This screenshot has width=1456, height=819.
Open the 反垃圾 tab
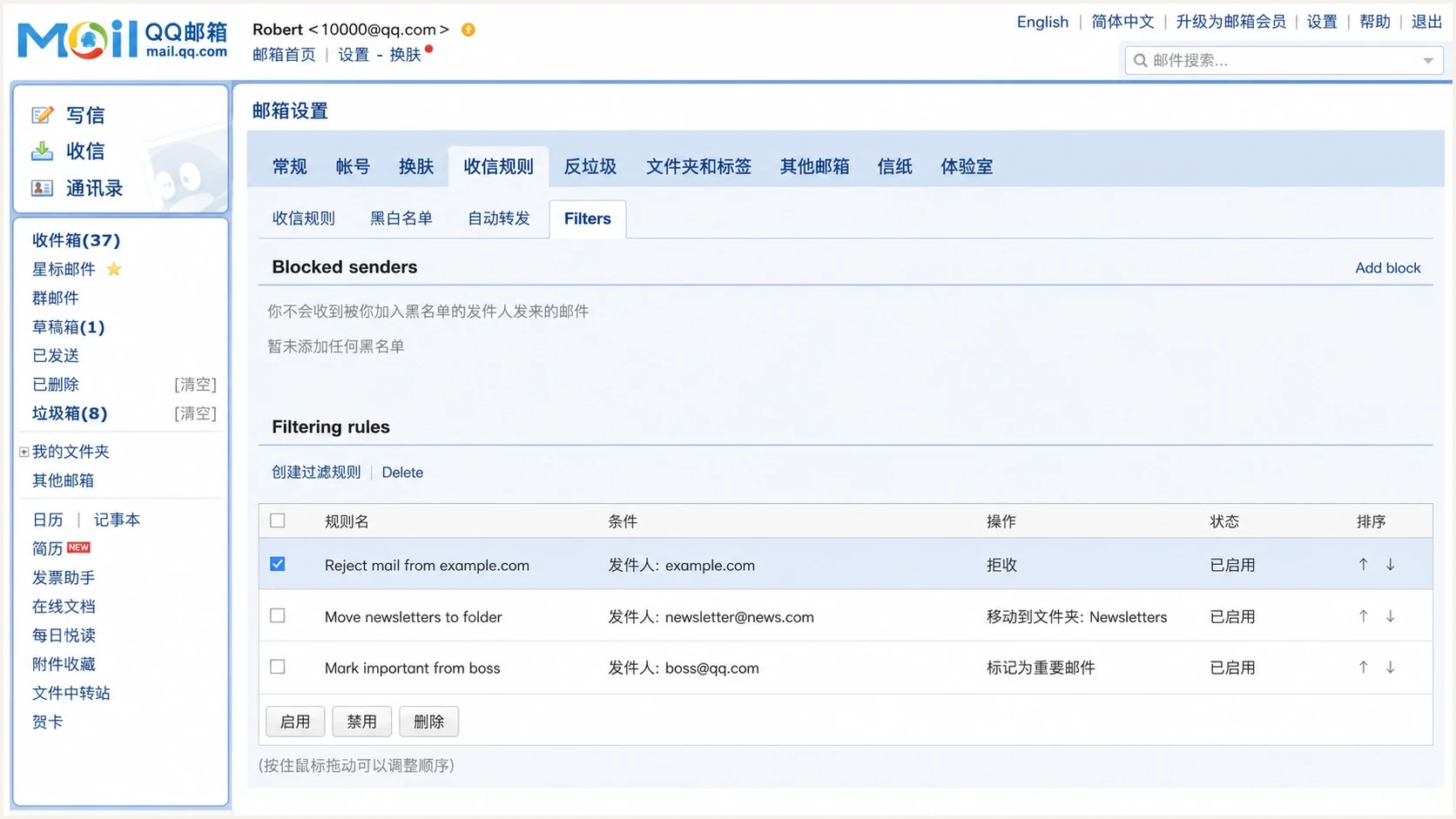(x=590, y=166)
